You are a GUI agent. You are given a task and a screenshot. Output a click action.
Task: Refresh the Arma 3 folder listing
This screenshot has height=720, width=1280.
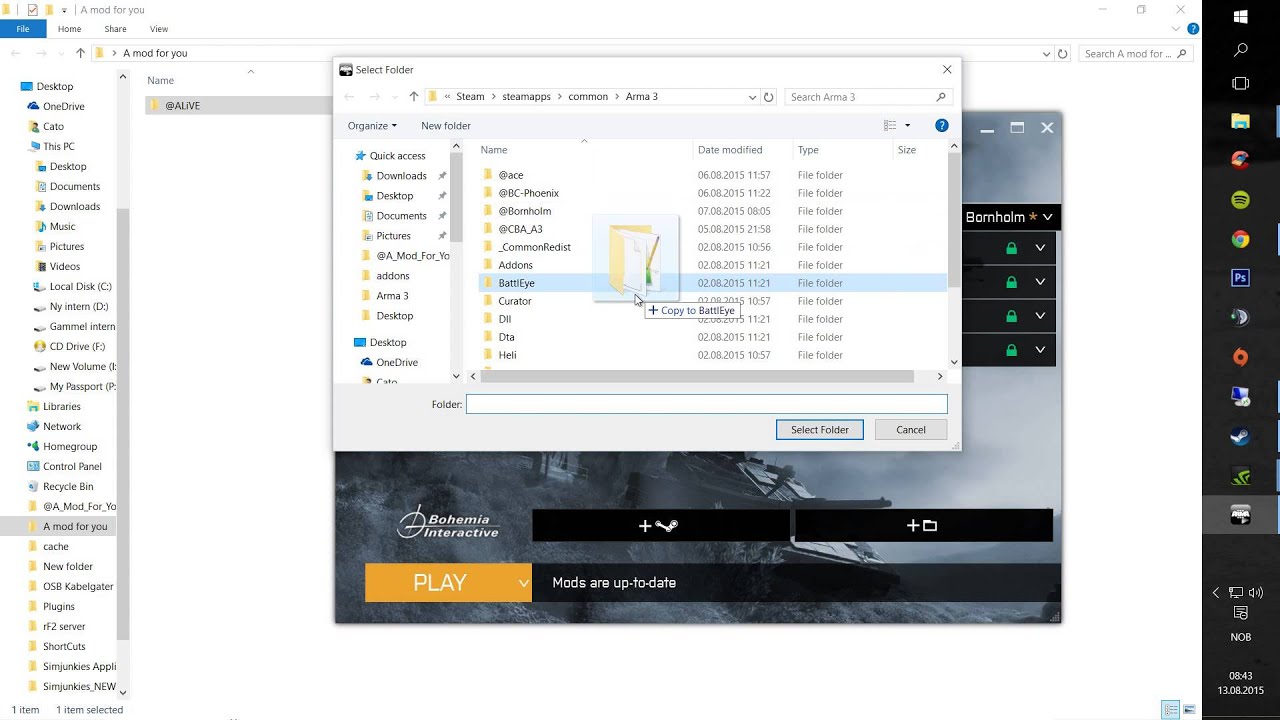pyautogui.click(x=768, y=97)
